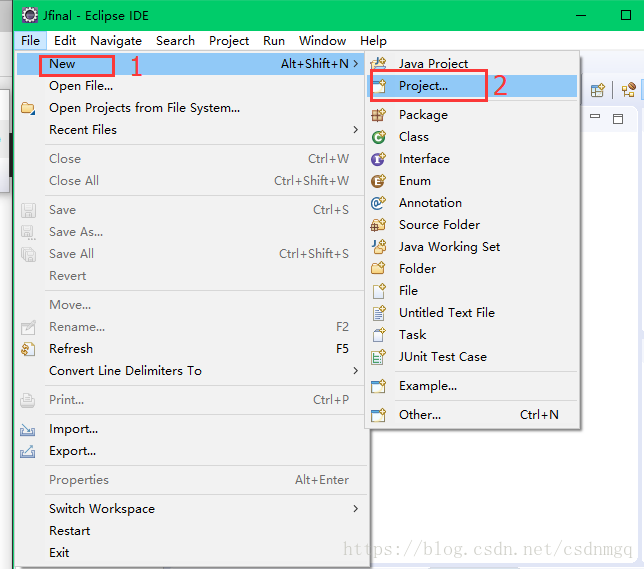Expand the New submenu arrow

(356, 64)
